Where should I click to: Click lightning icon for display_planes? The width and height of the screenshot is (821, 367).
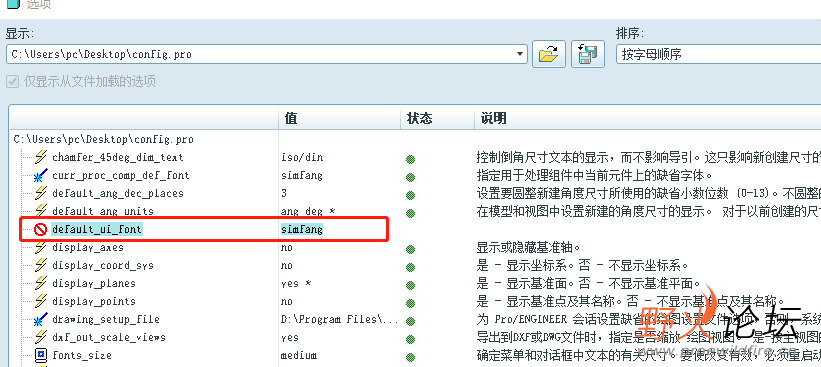click(x=41, y=283)
